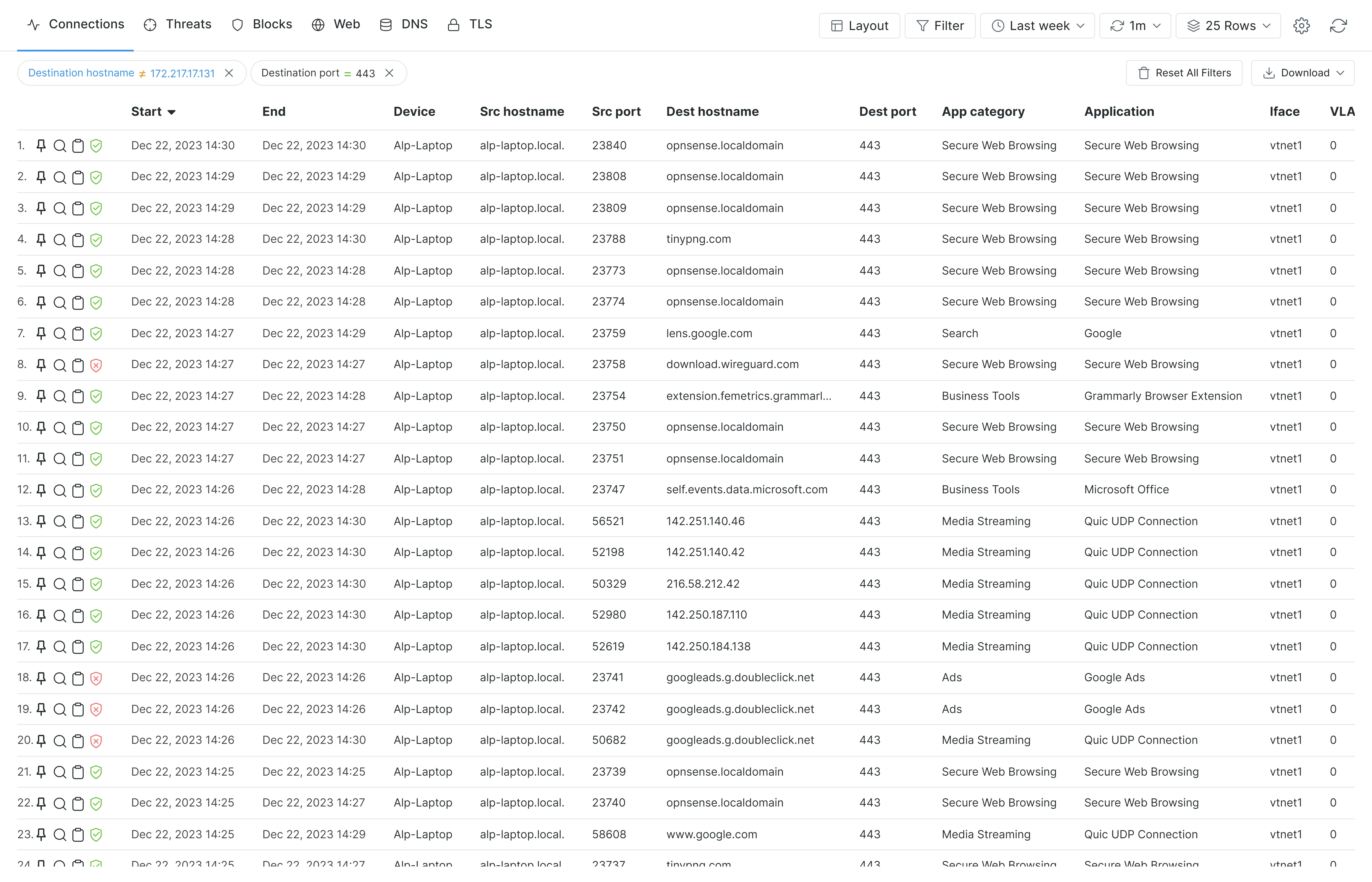Pin row 16 connection
The width and height of the screenshot is (1372, 882).
pyautogui.click(x=41, y=616)
